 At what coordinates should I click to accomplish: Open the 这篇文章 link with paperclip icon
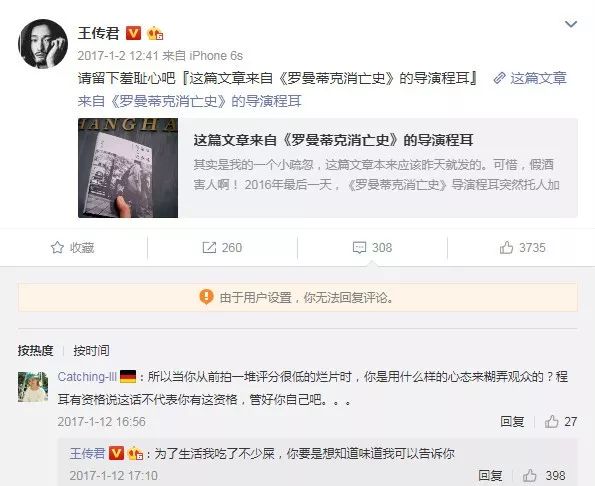530,78
